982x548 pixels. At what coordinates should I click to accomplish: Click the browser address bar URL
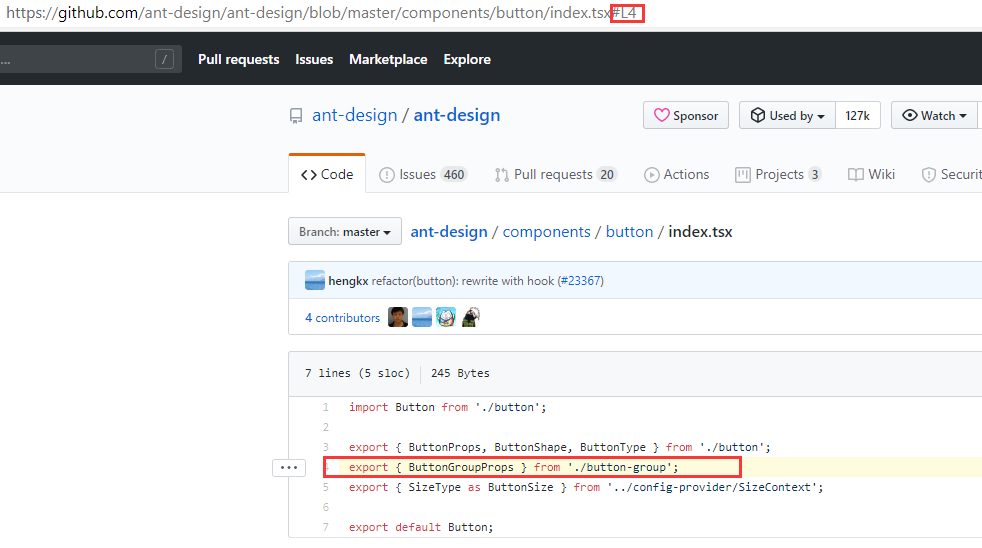pos(321,13)
